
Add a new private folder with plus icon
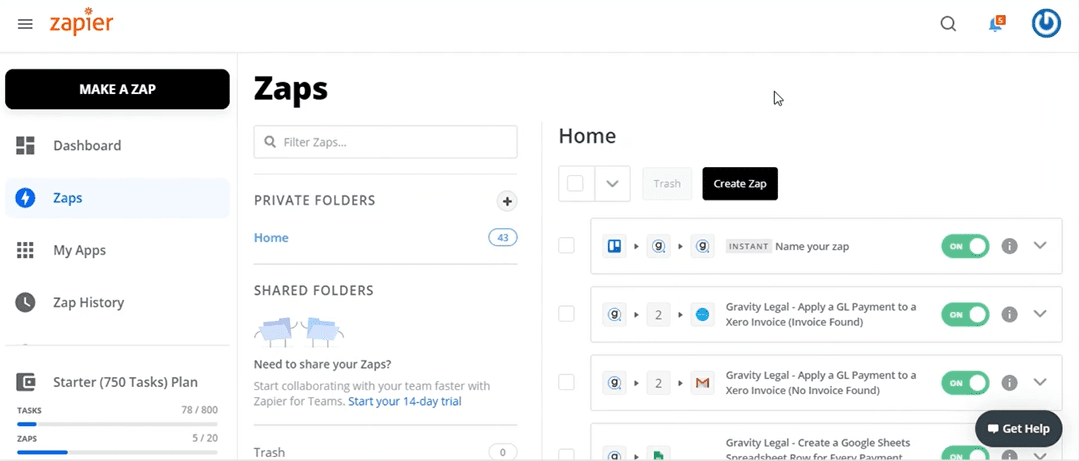click(507, 201)
